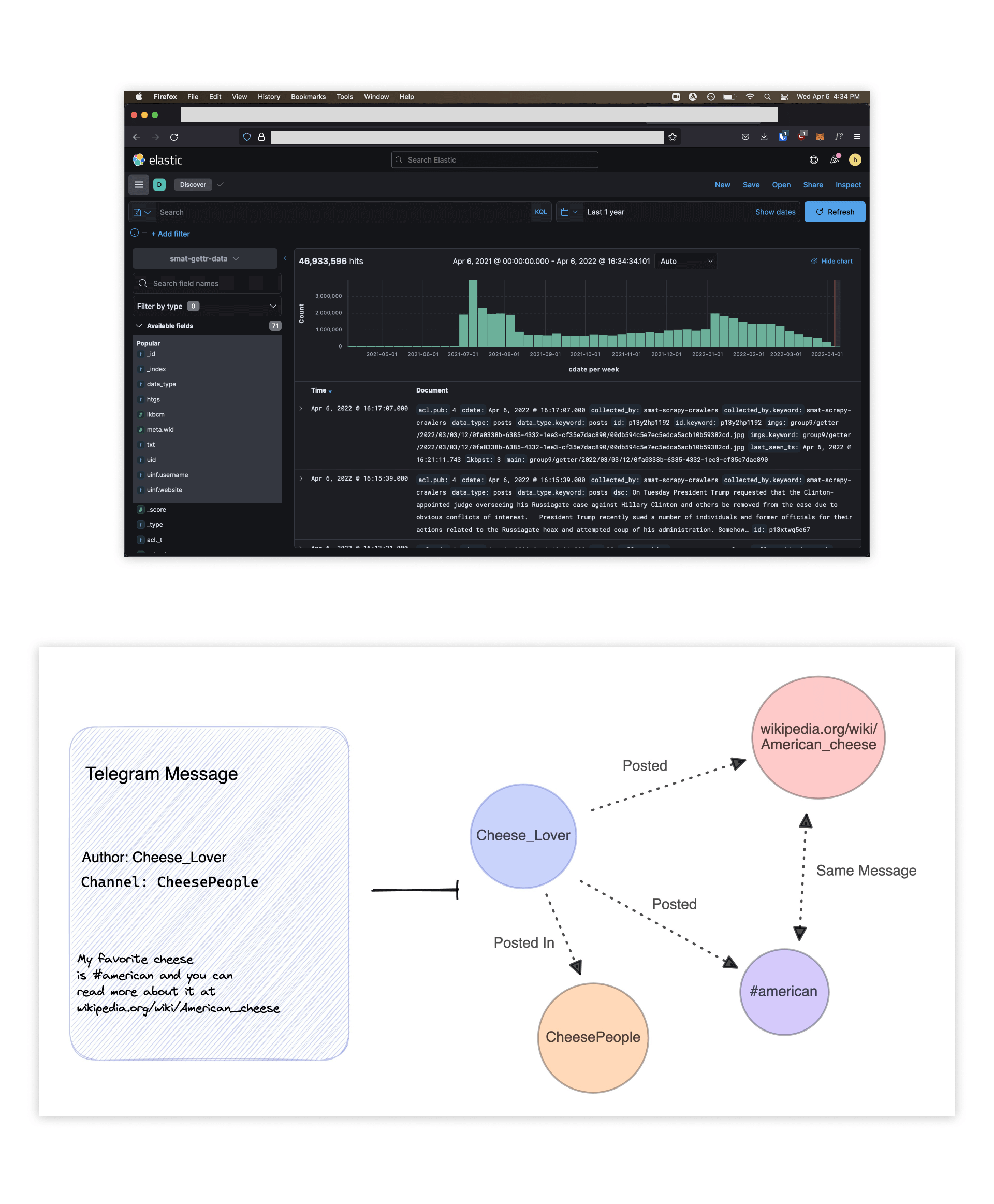
Task: Click the Bitwarden shield extension icon
Action: (x=783, y=136)
